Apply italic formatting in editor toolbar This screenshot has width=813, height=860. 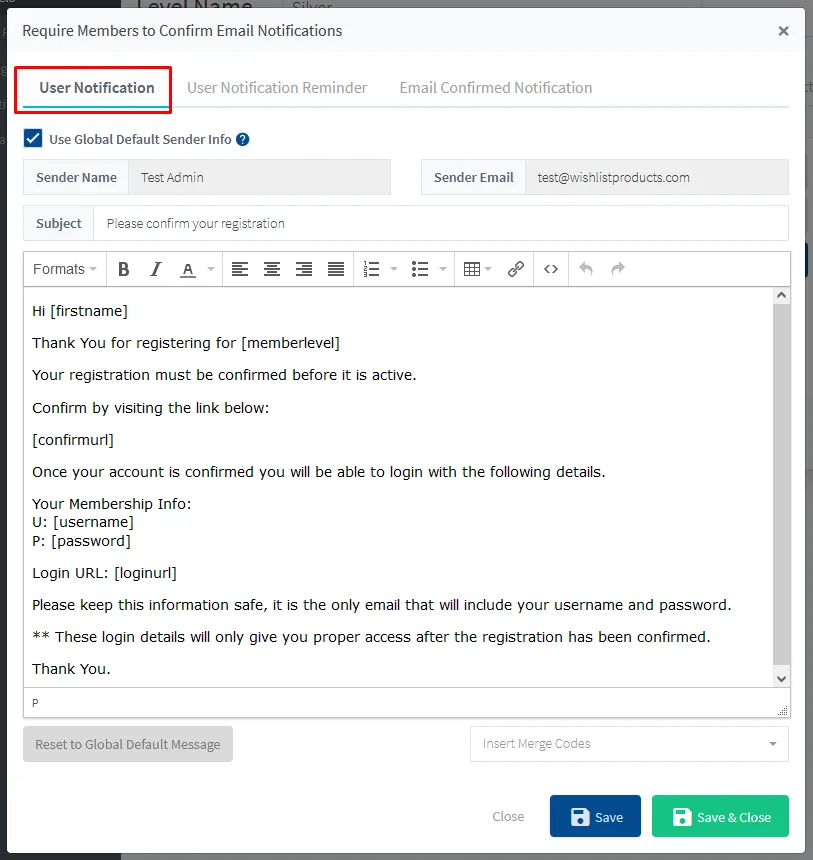tap(156, 269)
